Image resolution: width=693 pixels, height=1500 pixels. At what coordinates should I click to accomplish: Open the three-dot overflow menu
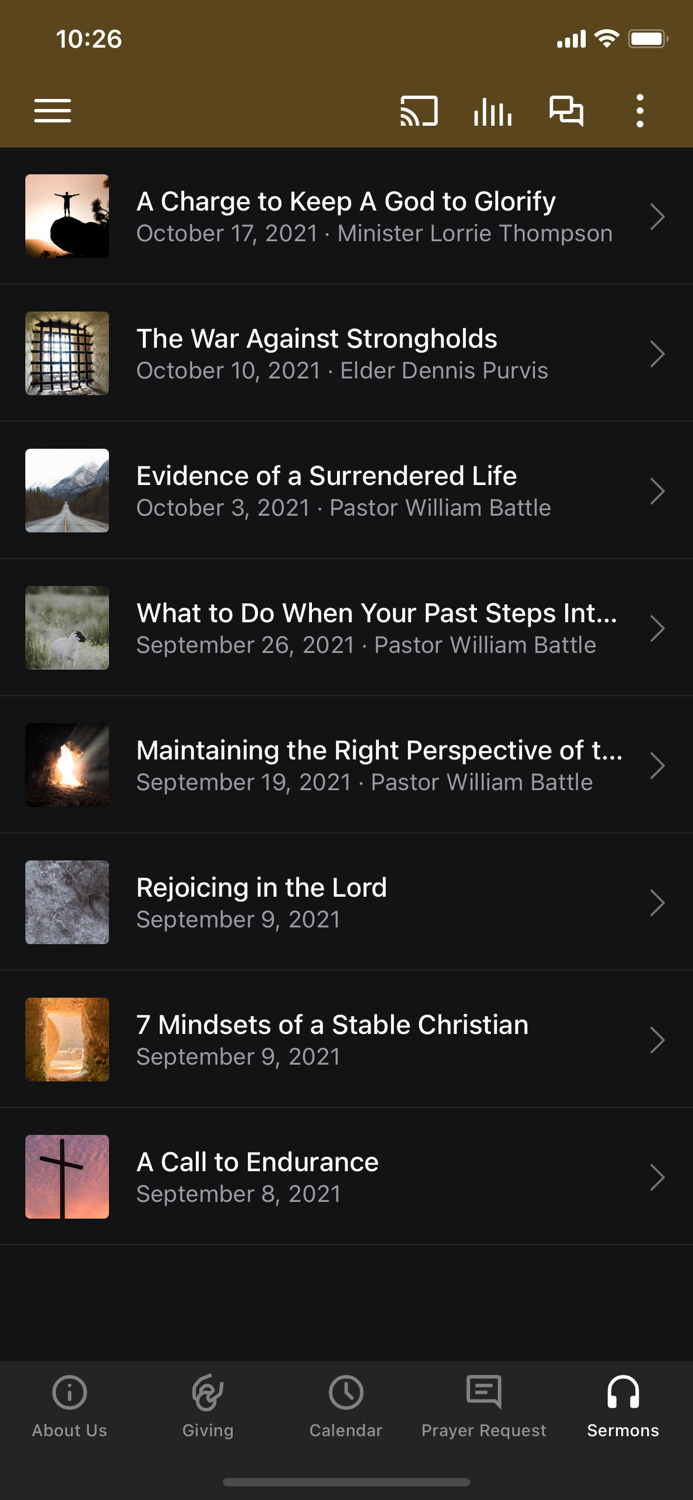pyautogui.click(x=639, y=111)
